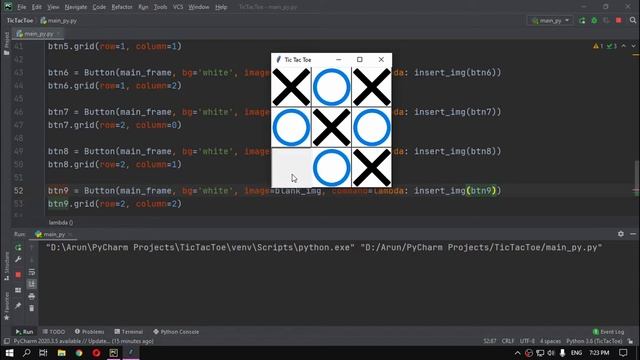Clear all Run console output with trash
This screenshot has height=360, width=640.
click(x=32, y=309)
